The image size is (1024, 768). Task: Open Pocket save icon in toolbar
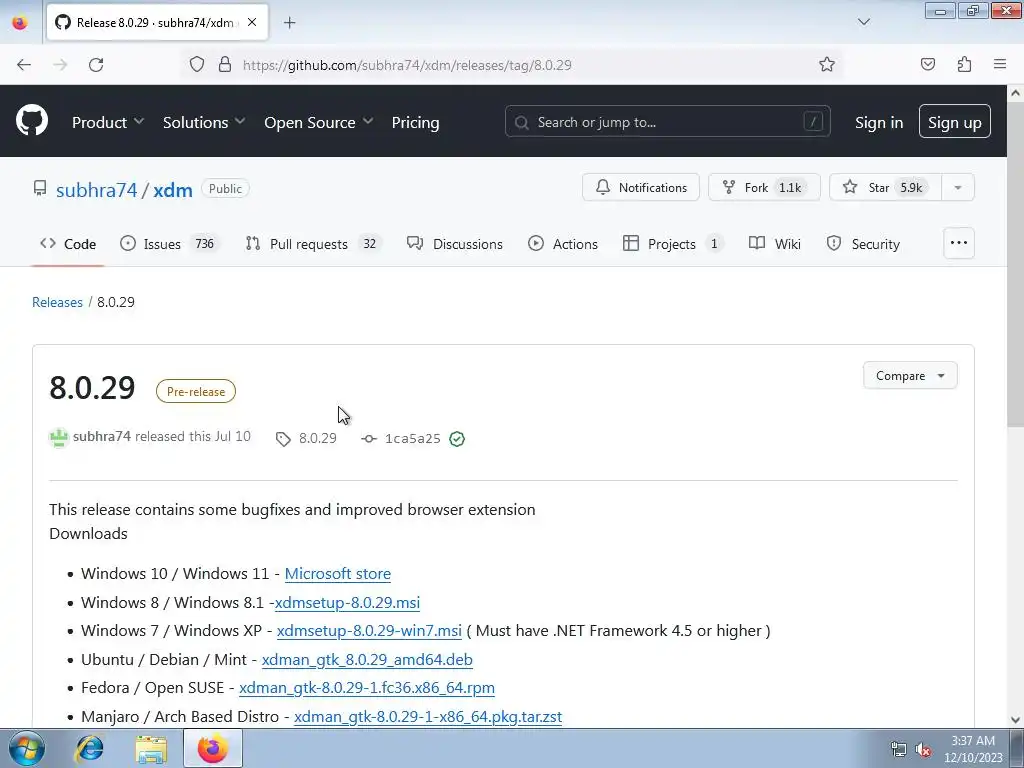pos(927,65)
